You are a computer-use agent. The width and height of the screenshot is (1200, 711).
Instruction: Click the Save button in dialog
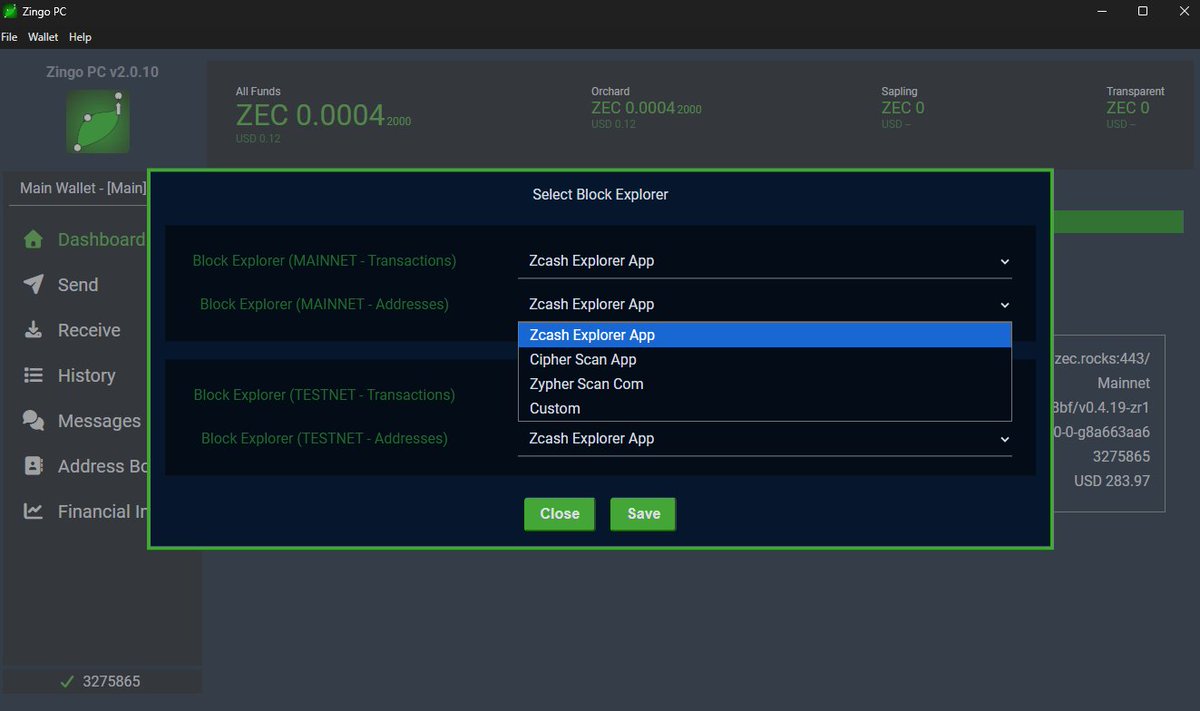[x=643, y=514]
